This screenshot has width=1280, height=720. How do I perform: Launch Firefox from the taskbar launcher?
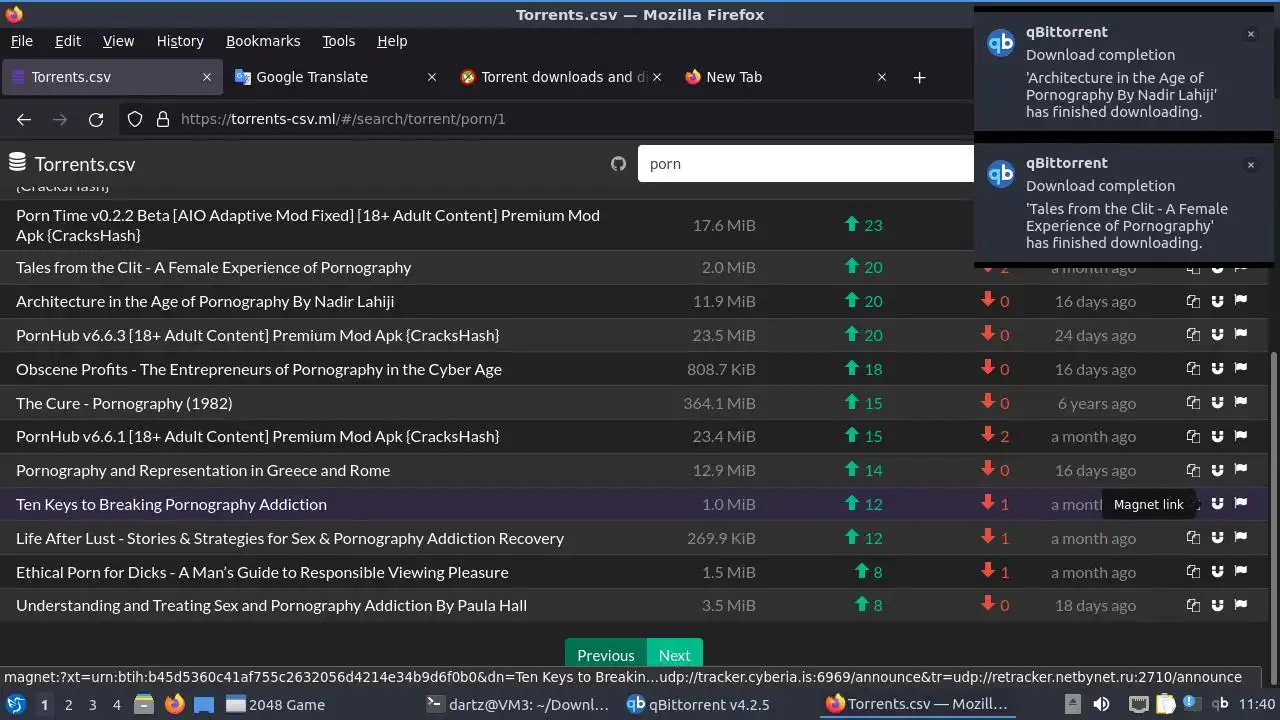tap(174, 704)
